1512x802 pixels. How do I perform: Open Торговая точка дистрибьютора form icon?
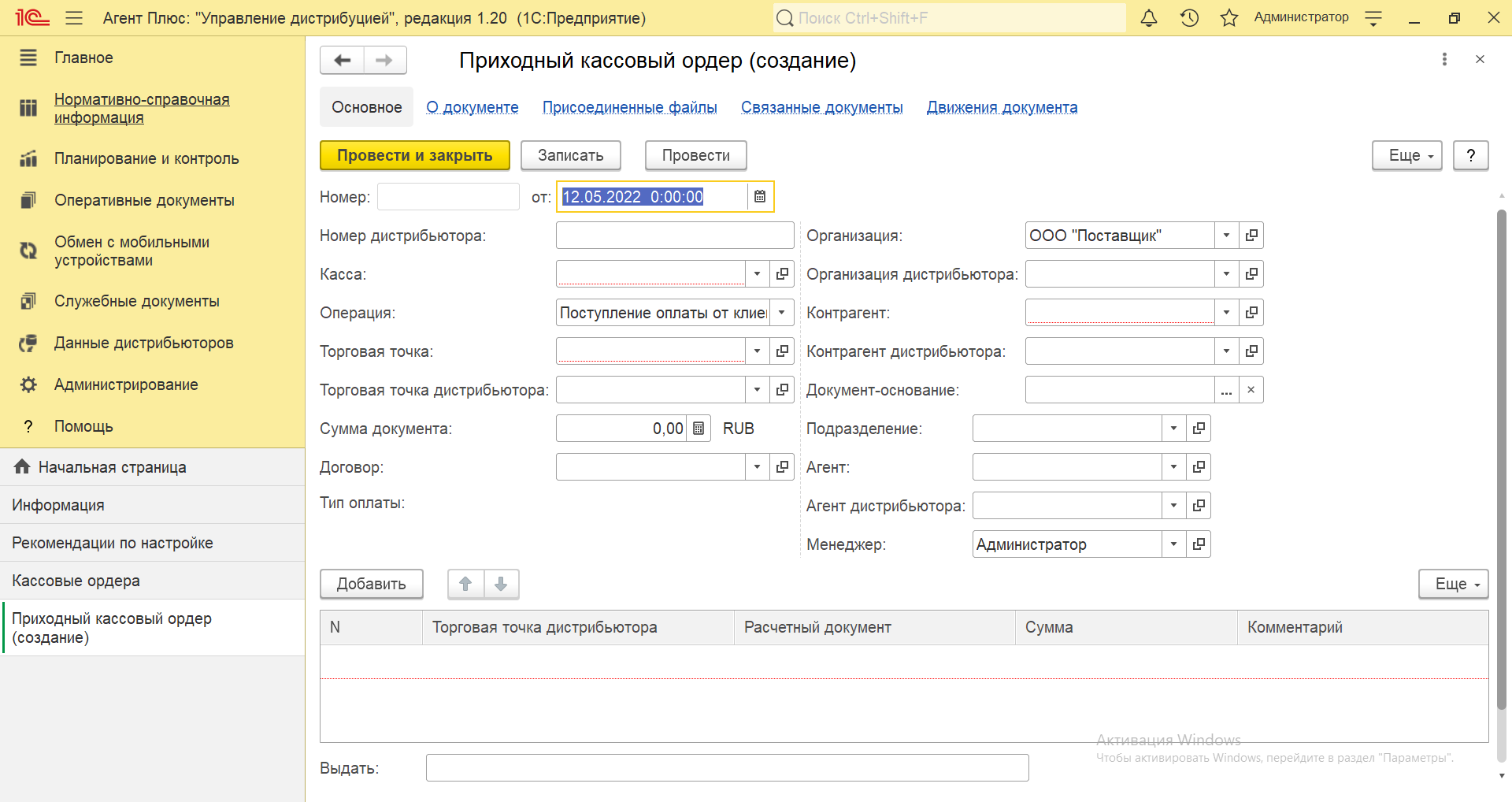782,390
